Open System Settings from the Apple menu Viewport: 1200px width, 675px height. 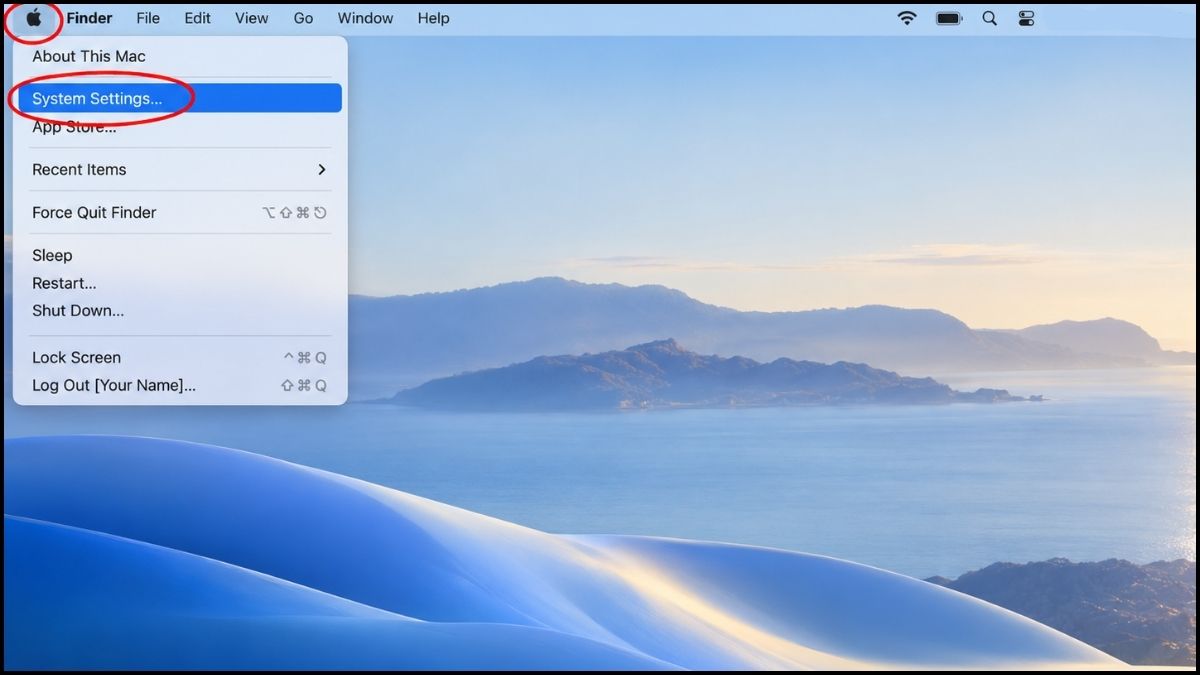pos(180,98)
